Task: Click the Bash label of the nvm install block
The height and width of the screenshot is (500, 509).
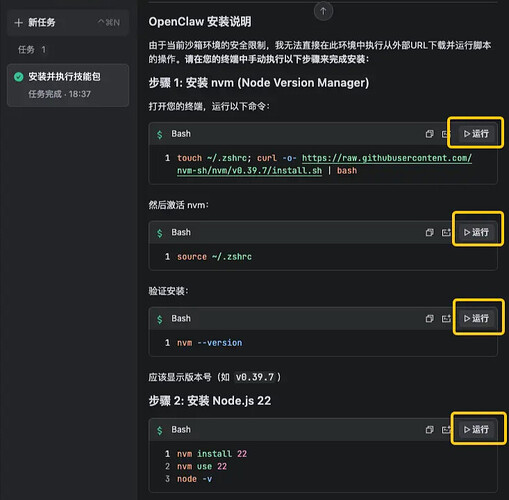Action: pos(181,430)
